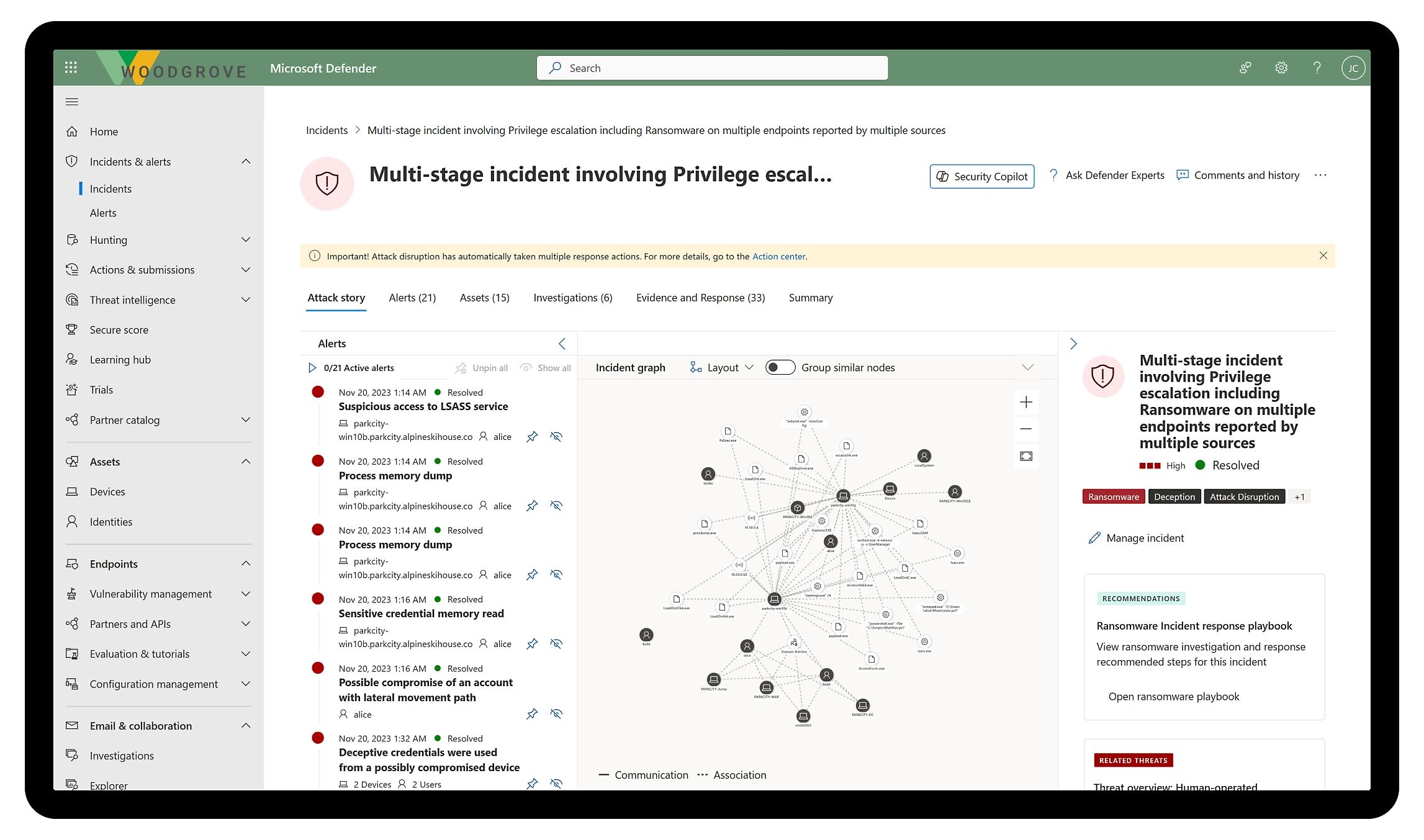
Task: Zoom in on the incident graph
Action: 1026,402
